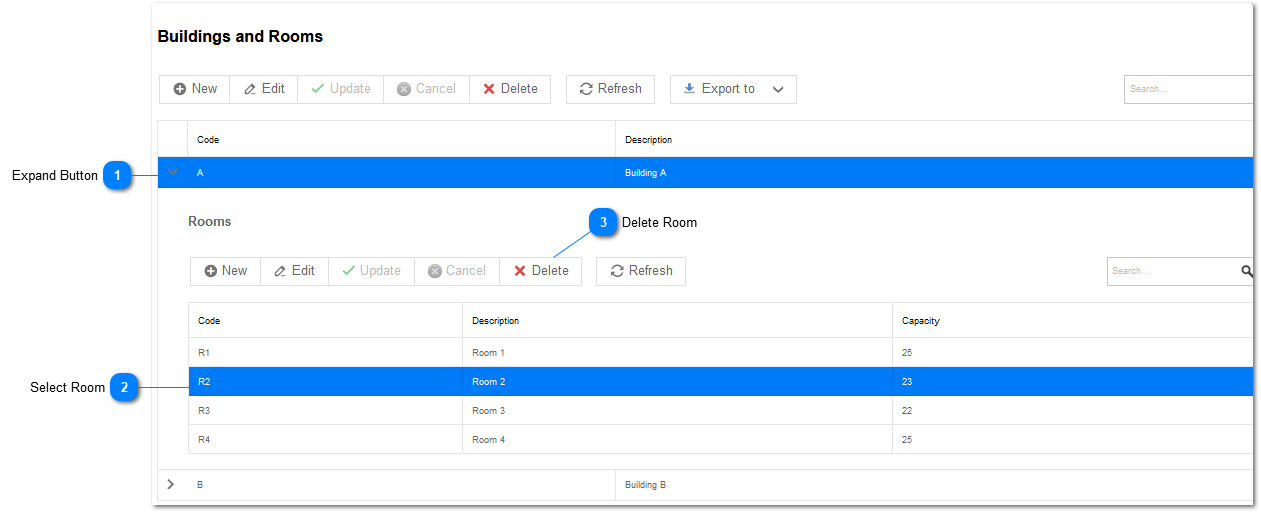Image resolution: width=1261 pixels, height=513 pixels.
Task: Sort rooms by Description column header
Action: 495,321
